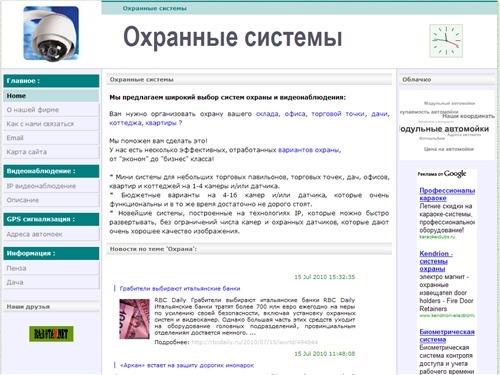The width and height of the screenshot is (500, 375).
Task: Click tag 'Модульные автомойки' large text in cloud
Action: coord(444,129)
